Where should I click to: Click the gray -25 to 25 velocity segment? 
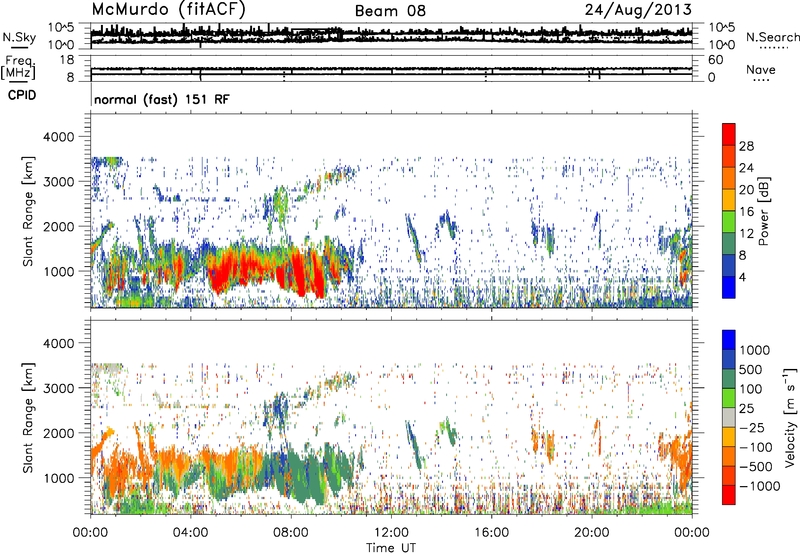[729, 417]
